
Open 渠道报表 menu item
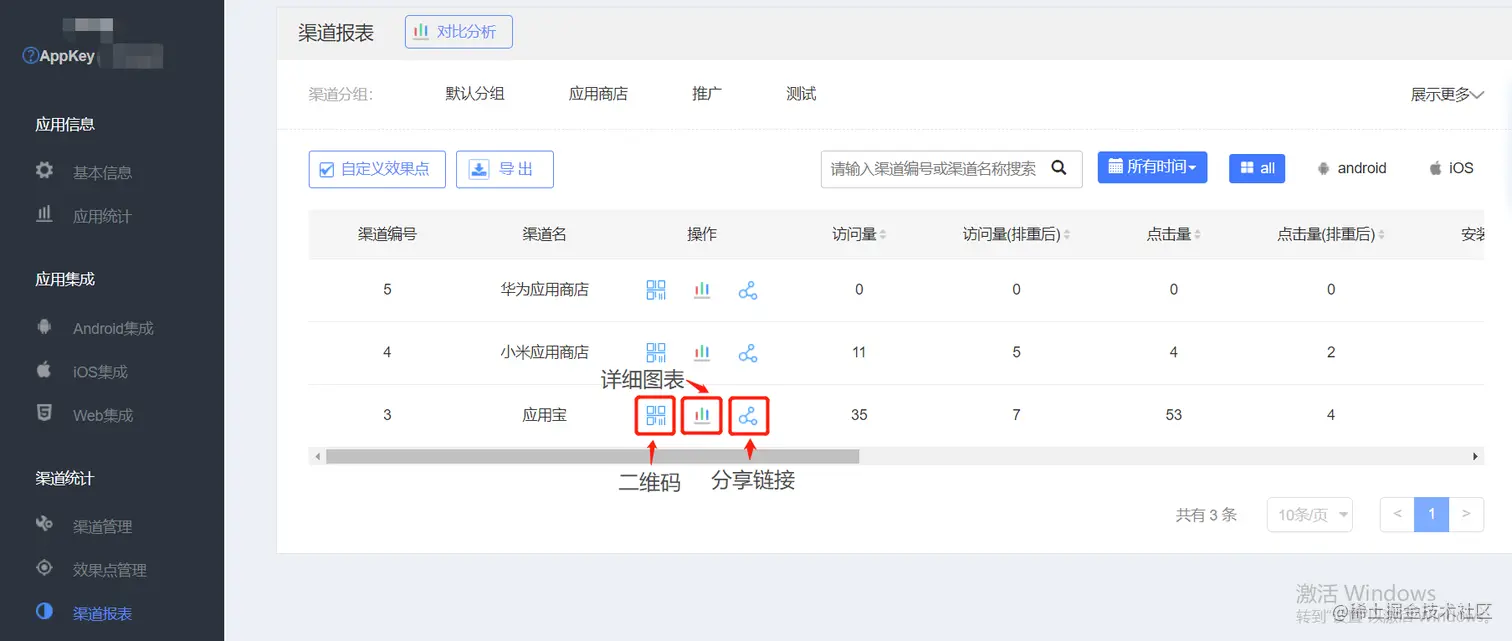[x=102, y=613]
